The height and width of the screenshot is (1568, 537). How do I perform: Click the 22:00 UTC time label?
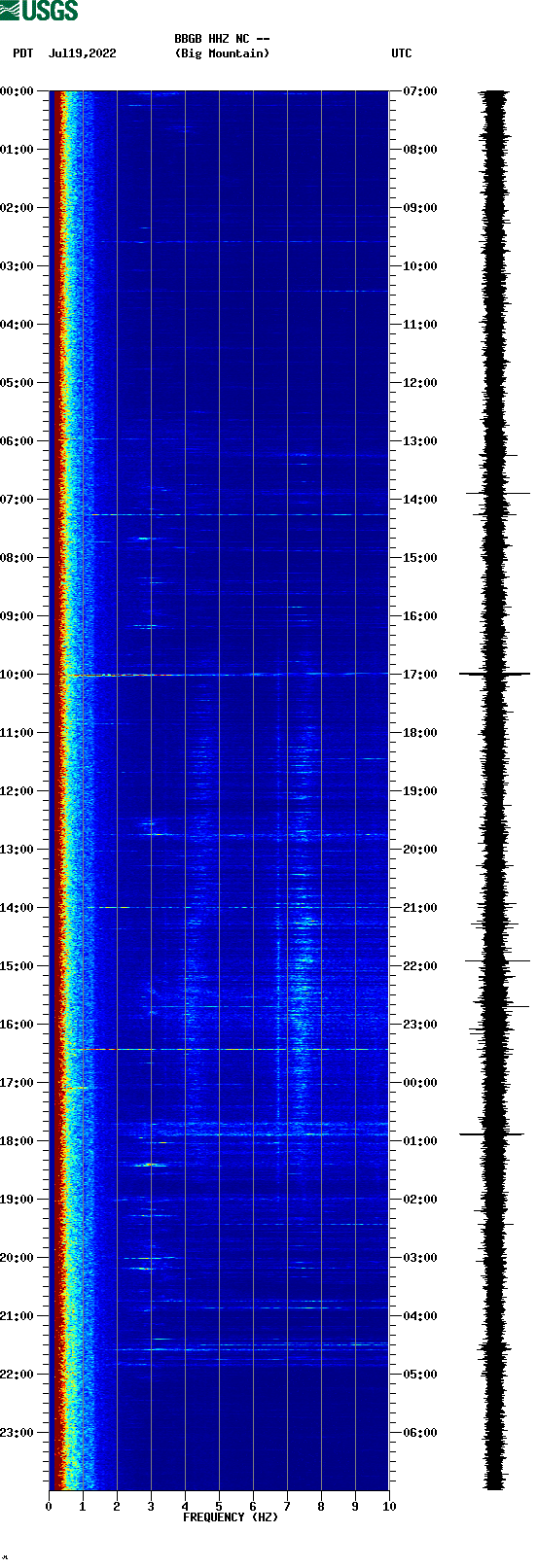[420, 966]
